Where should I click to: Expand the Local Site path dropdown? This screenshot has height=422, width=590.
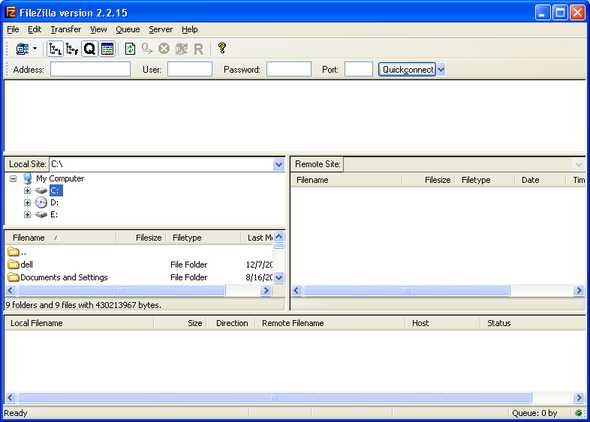278,164
